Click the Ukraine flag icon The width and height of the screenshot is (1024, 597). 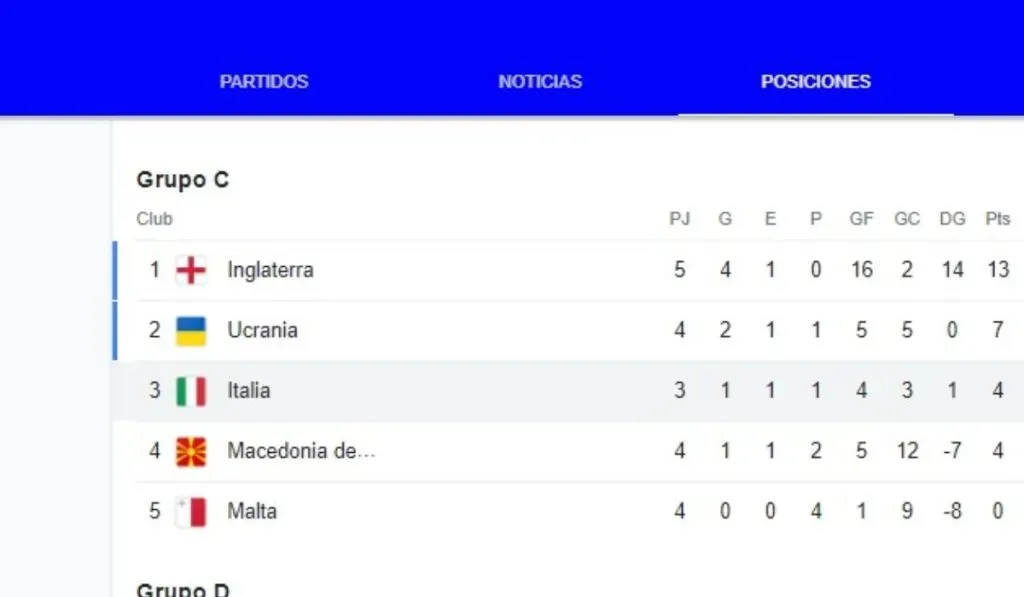191,331
